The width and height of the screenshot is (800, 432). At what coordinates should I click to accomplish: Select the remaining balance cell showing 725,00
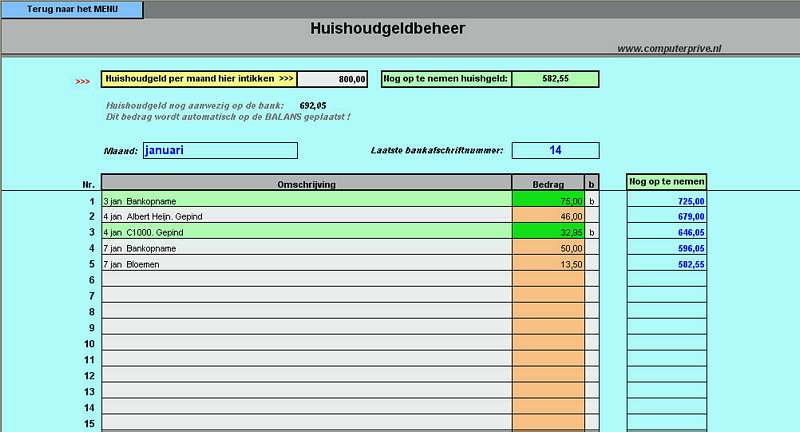point(667,200)
